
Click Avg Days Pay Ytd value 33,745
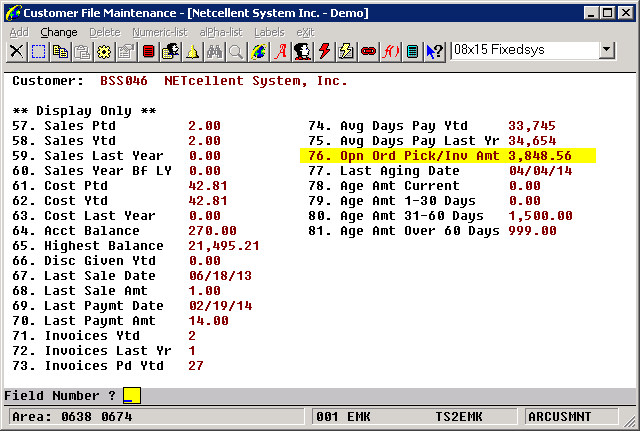(532, 126)
